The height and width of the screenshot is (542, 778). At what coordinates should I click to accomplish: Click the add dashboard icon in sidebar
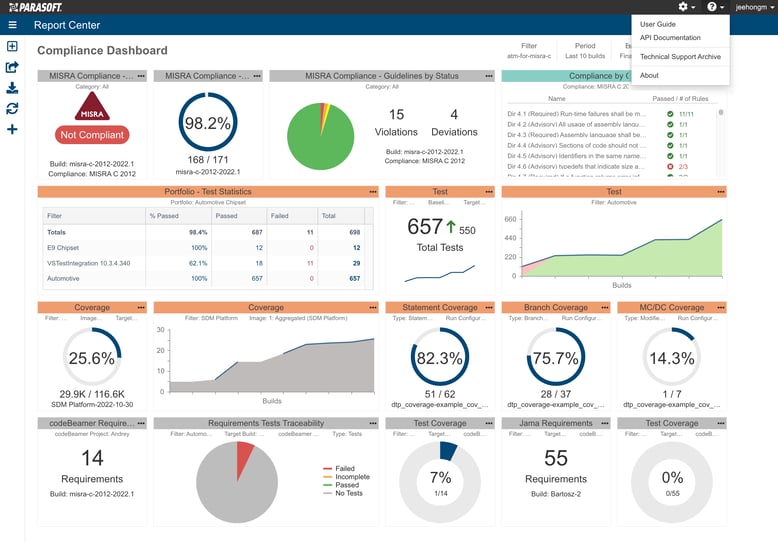coord(12,46)
